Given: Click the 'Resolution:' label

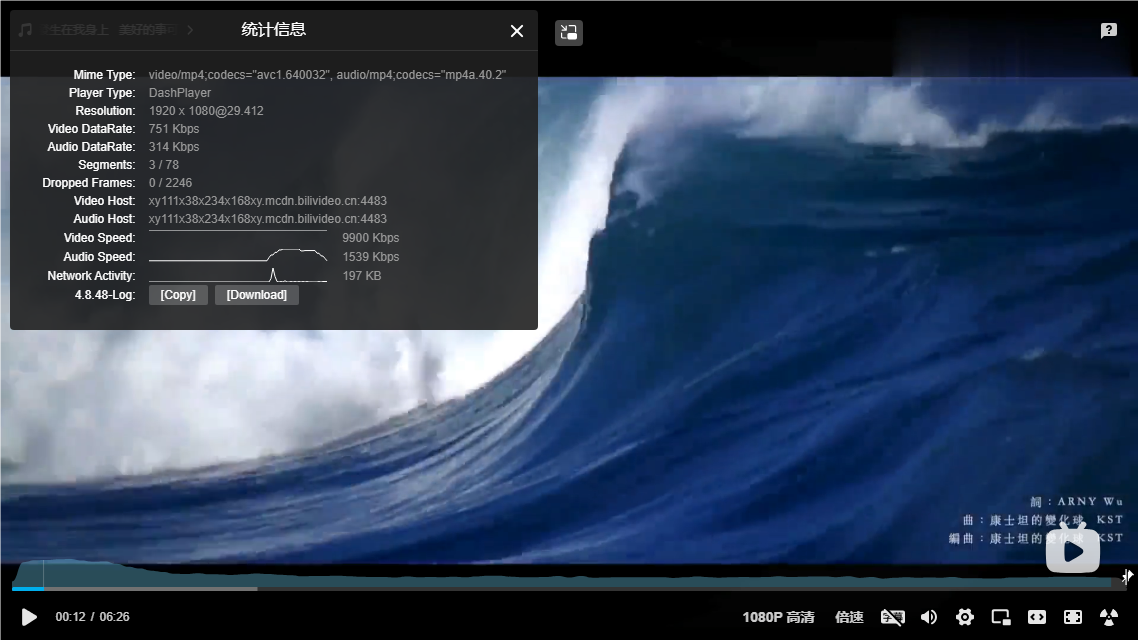Looking at the screenshot, I should coord(105,111).
